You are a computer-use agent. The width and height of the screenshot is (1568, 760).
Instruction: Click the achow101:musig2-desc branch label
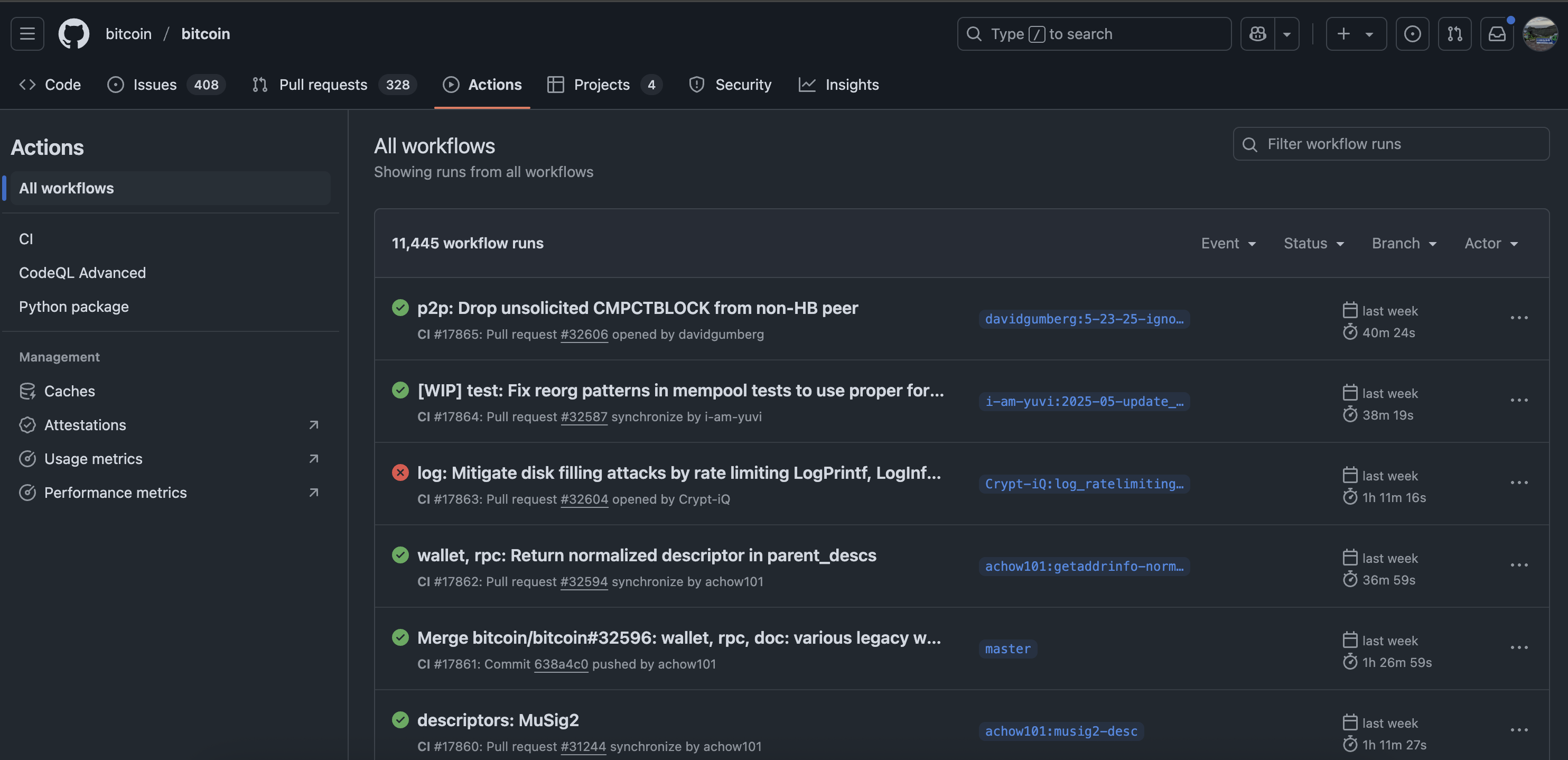[1061, 731]
